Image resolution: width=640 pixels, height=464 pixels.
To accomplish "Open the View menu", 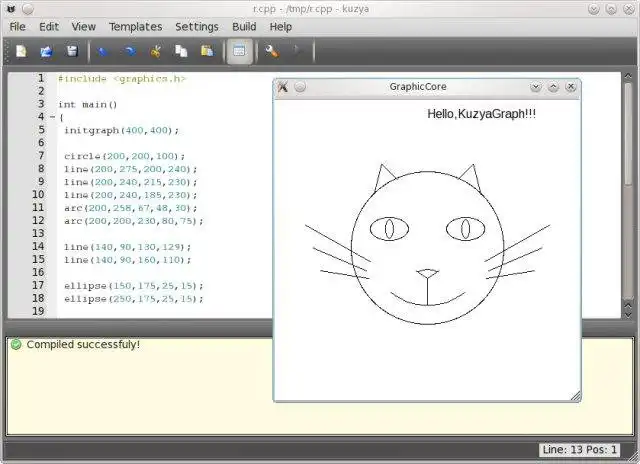I will tap(84, 27).
